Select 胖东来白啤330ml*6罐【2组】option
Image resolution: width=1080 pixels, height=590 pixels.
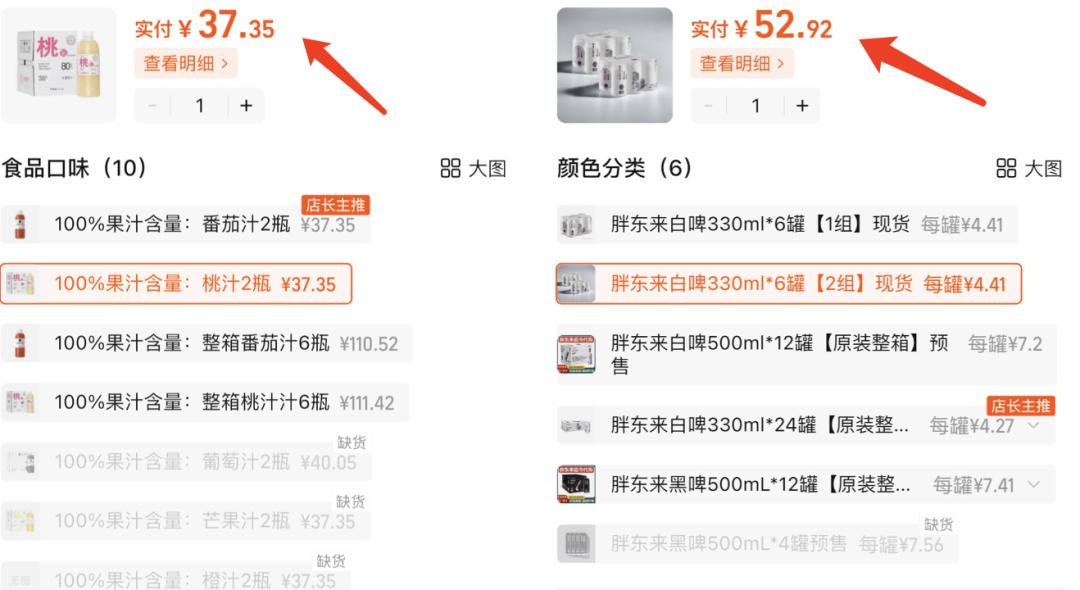(x=789, y=284)
